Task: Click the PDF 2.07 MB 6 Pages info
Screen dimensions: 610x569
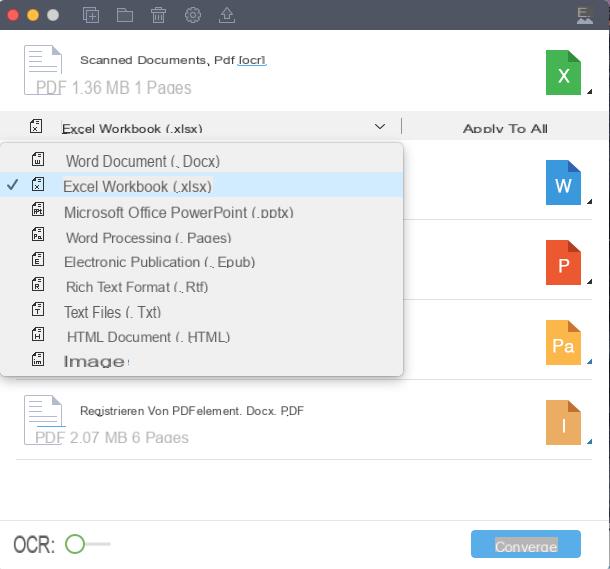Action: click(112, 438)
